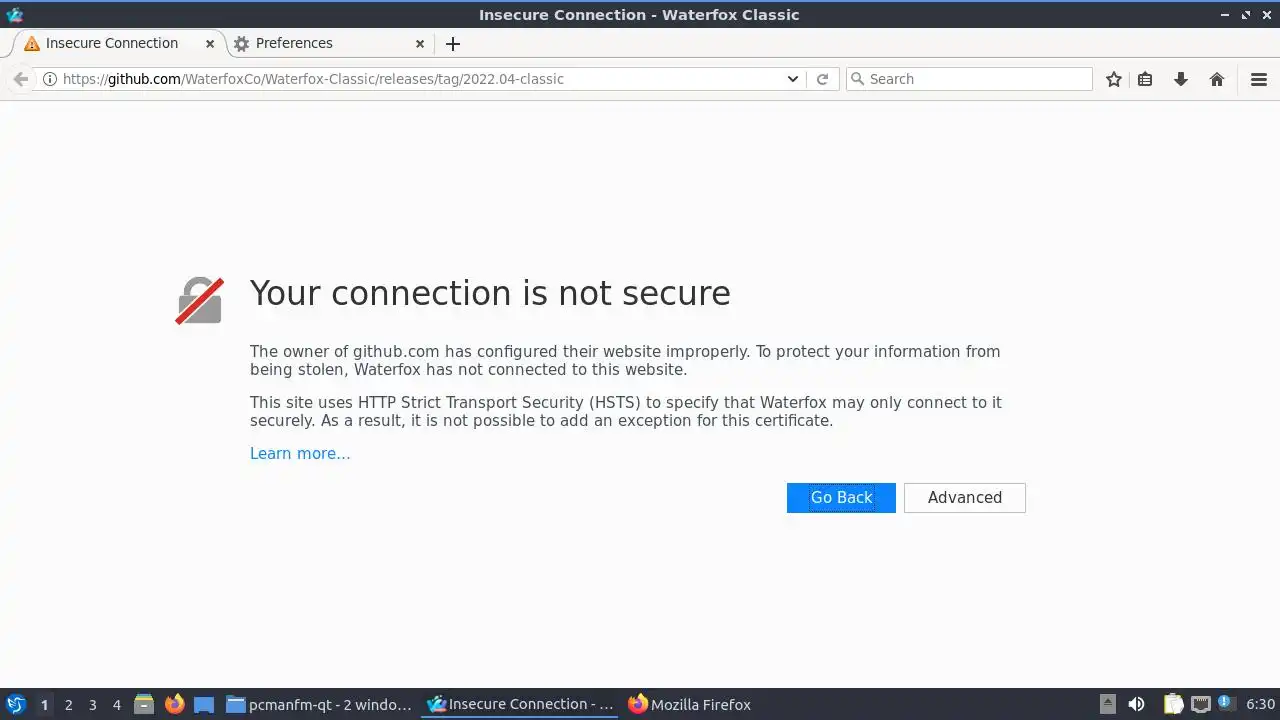This screenshot has width=1280, height=720.
Task: Show site information icon in address bar
Action: [49, 79]
